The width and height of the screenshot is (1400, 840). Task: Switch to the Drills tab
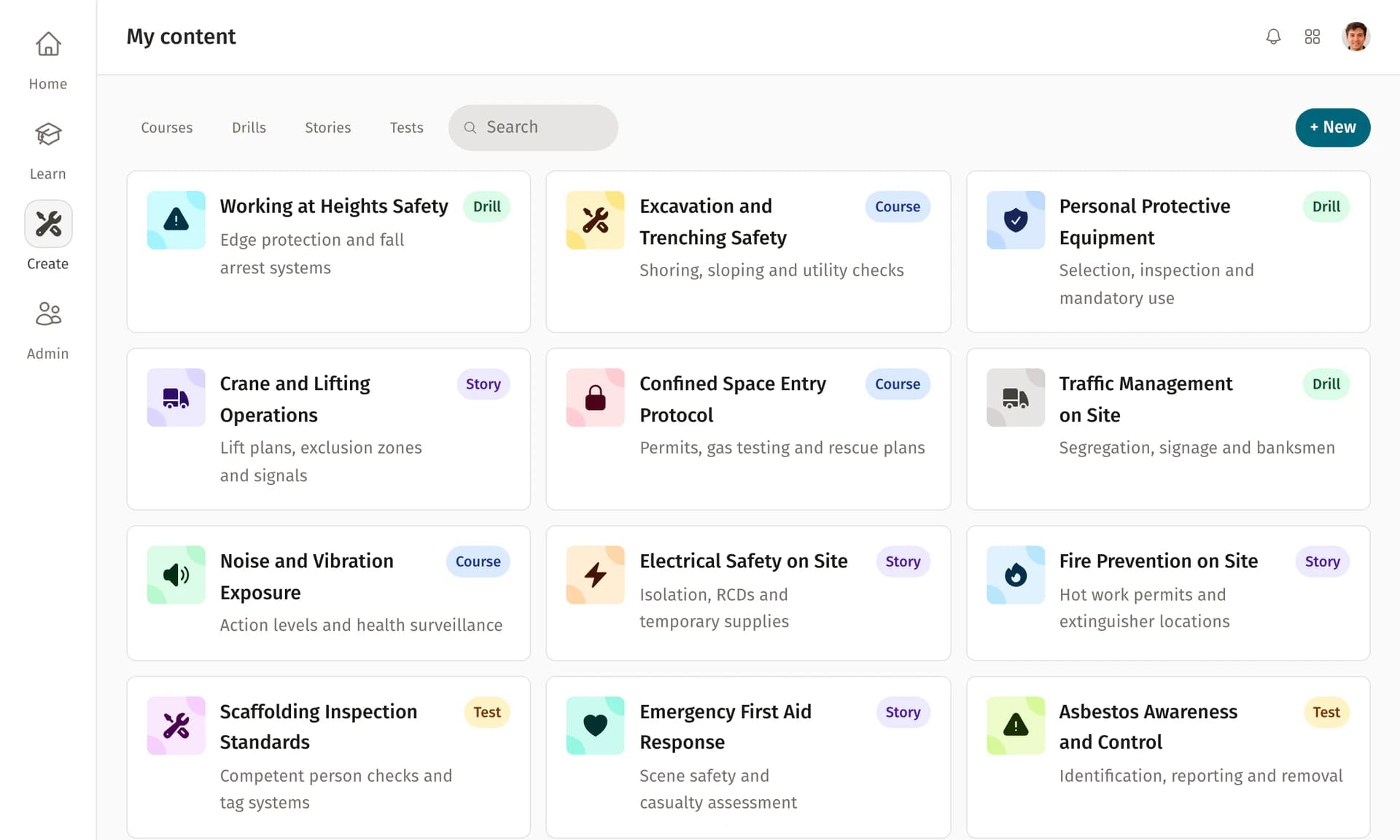coord(249,127)
